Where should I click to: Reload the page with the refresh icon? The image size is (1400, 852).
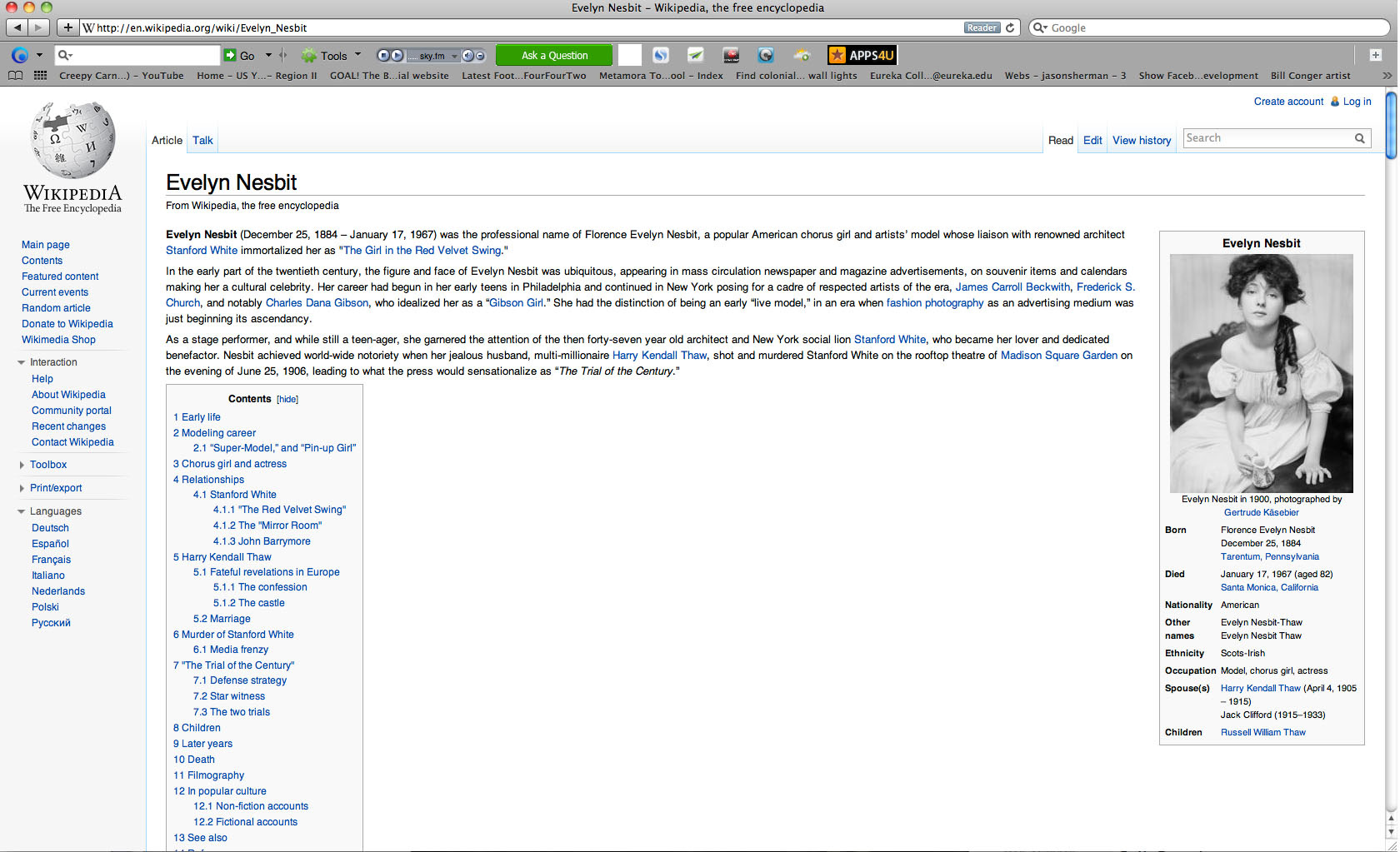point(1010,27)
